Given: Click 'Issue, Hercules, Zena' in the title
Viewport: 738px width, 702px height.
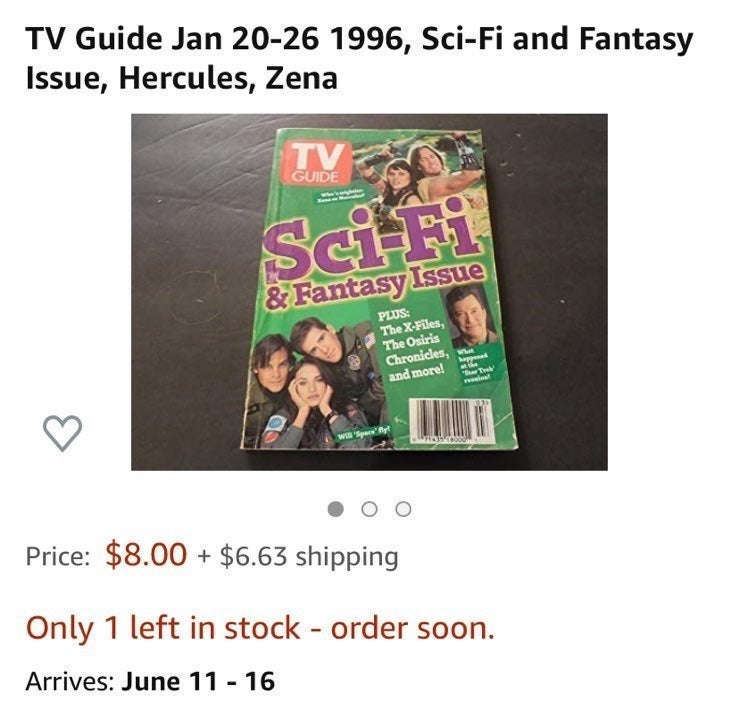Looking at the screenshot, I should tap(181, 78).
